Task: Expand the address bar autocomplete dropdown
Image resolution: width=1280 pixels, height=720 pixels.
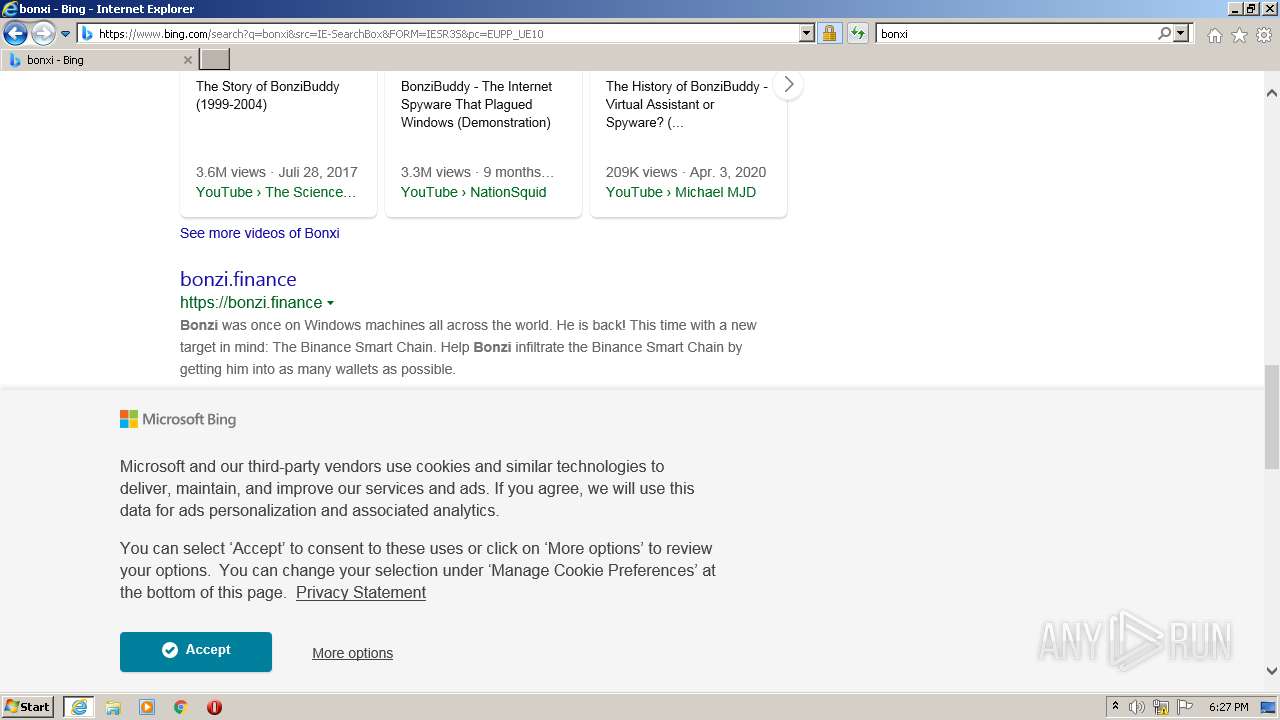Action: [807, 33]
